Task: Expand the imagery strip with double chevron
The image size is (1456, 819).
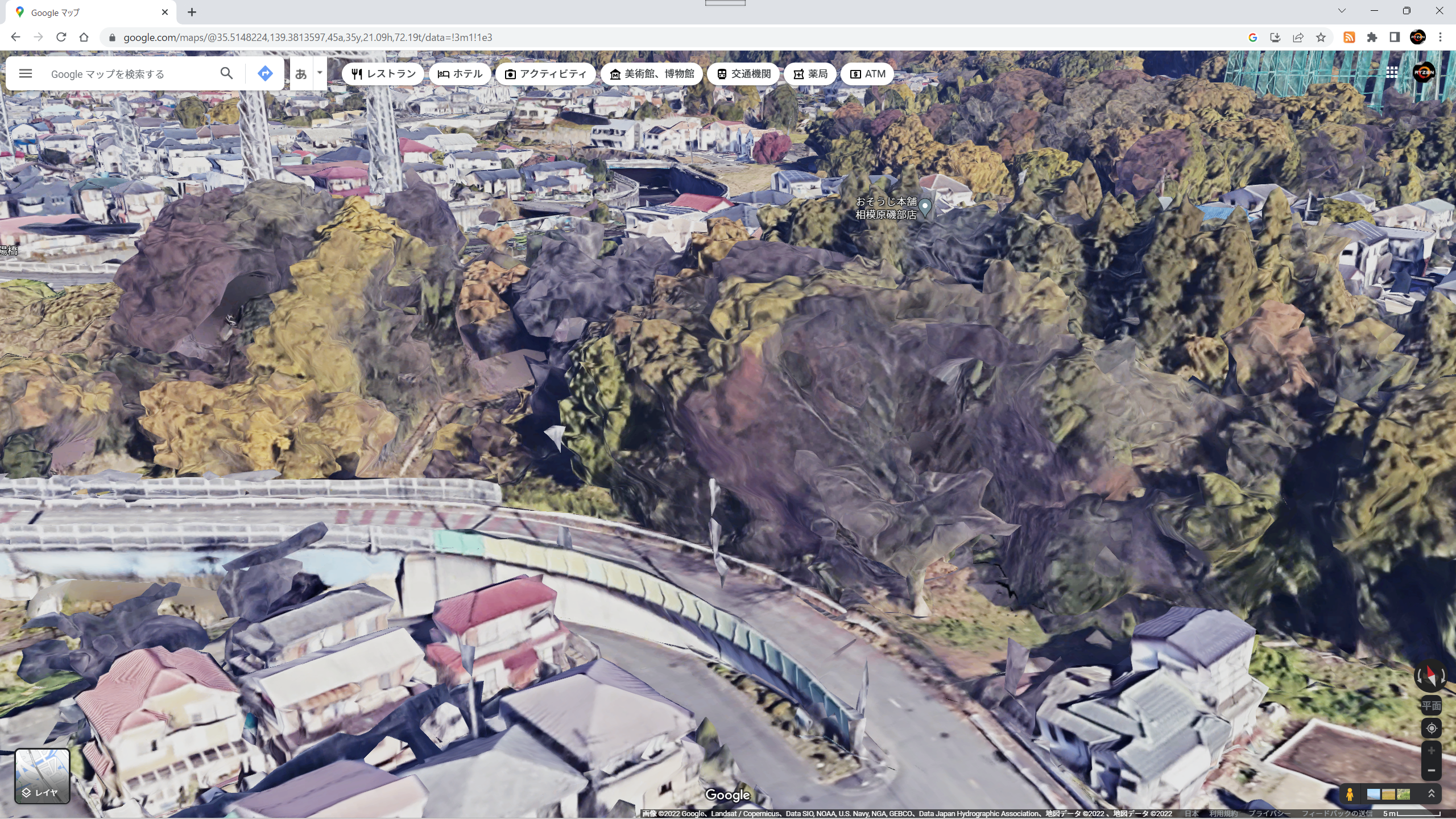Action: coord(1432,794)
